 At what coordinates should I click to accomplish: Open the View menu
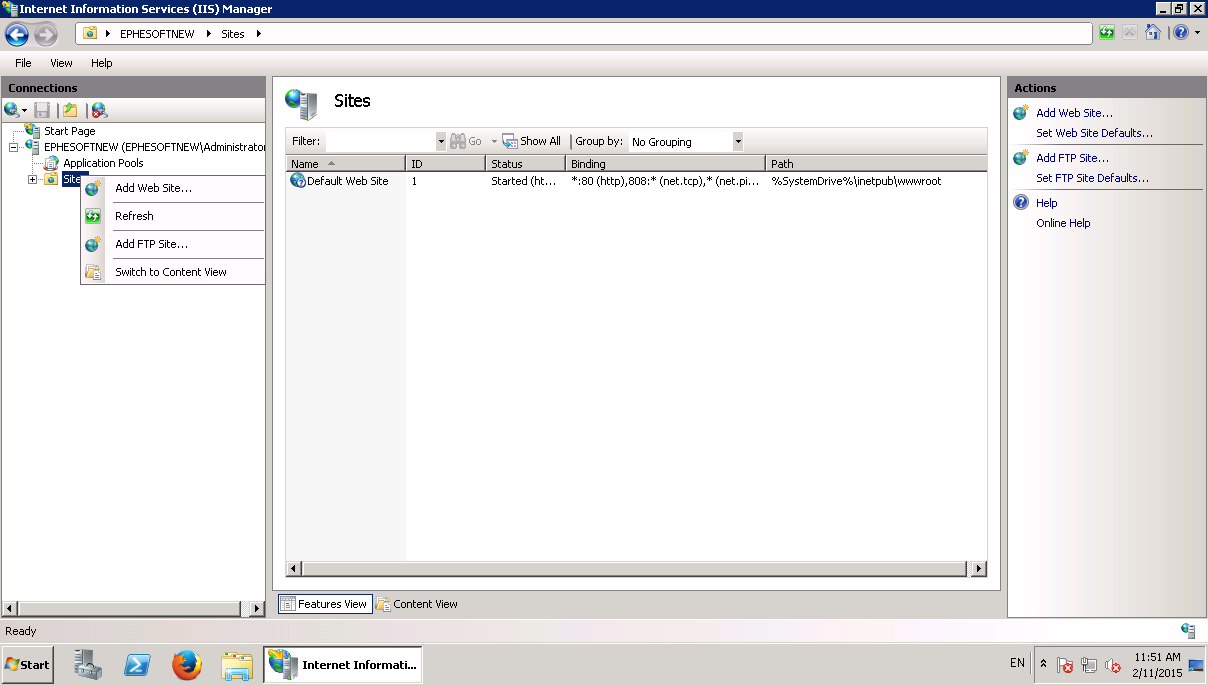point(61,63)
